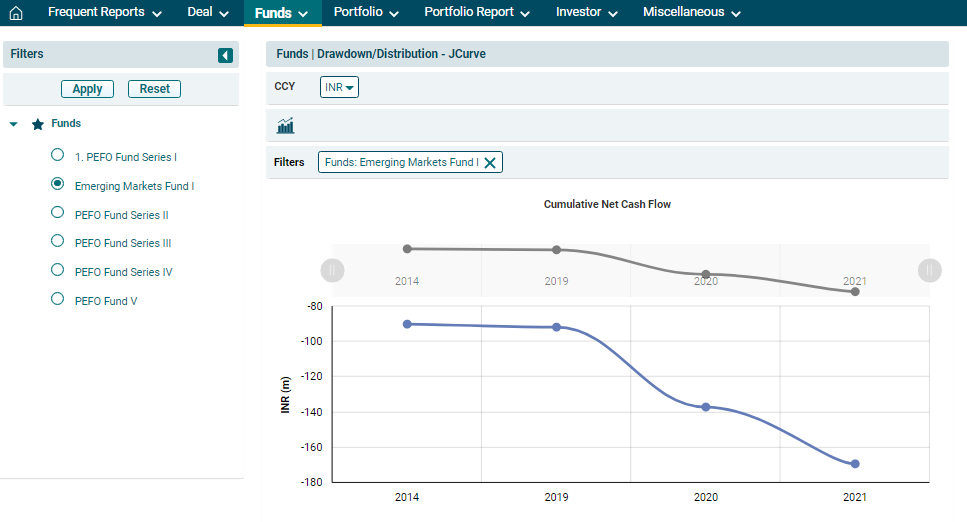Remove the Emerging Markets Fund I filter chip
The height and width of the screenshot is (522, 967).
click(490, 163)
